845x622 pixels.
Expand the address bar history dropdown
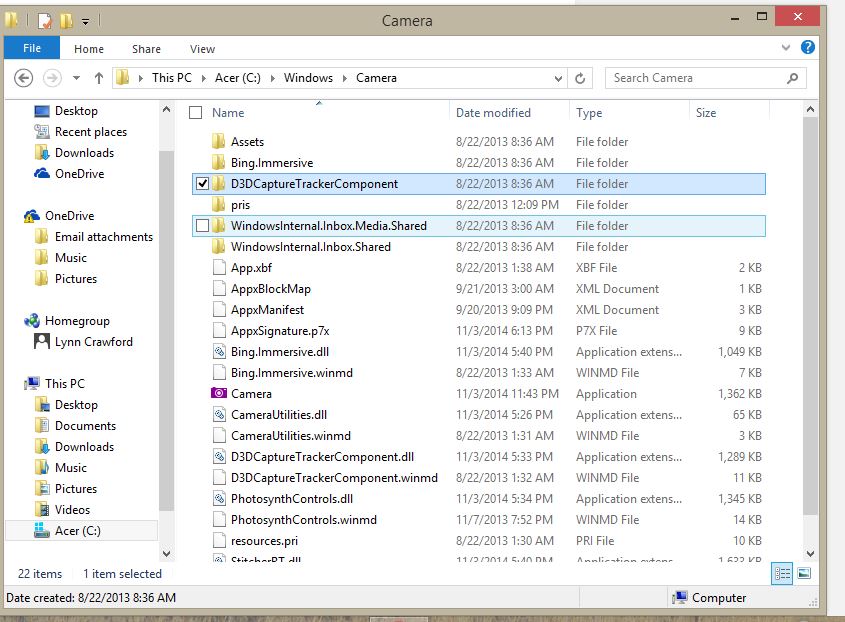pos(558,79)
